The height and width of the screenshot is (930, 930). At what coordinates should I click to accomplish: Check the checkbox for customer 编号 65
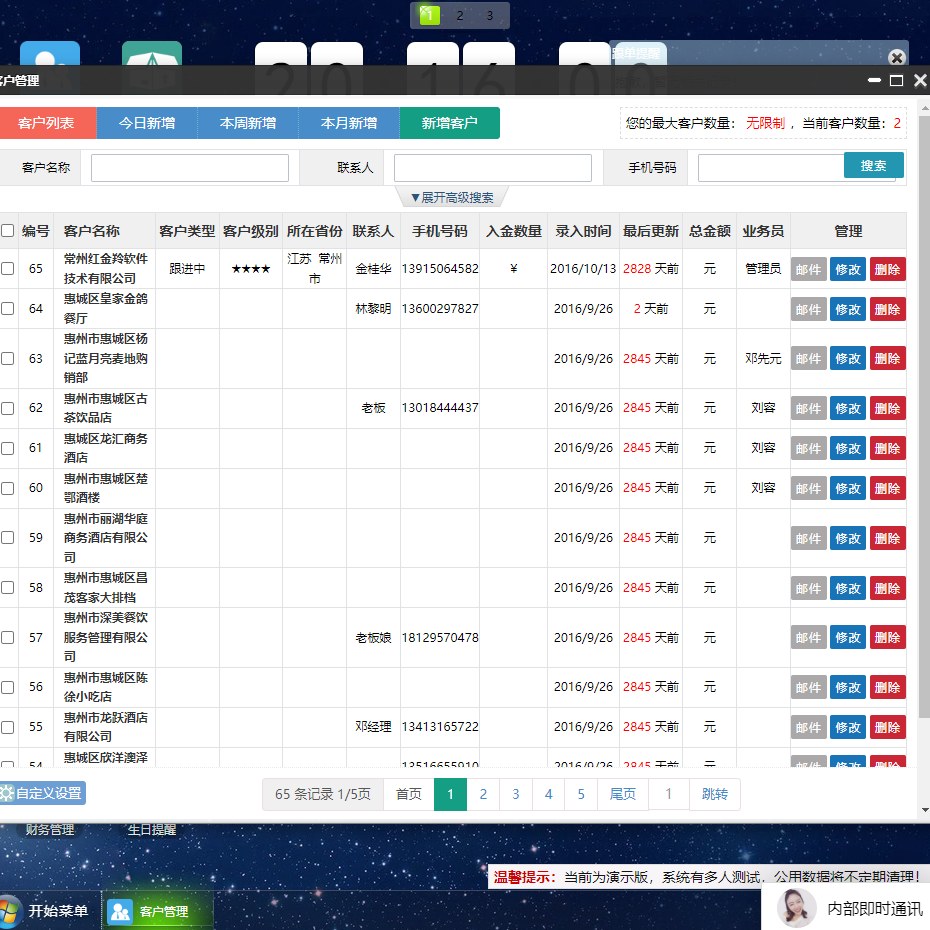click(x=8, y=268)
